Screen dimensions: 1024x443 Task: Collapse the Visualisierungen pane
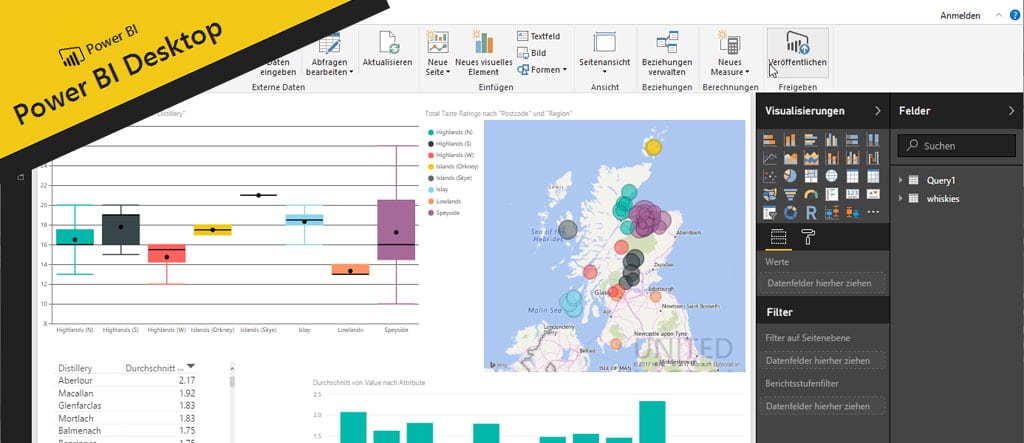tap(878, 111)
